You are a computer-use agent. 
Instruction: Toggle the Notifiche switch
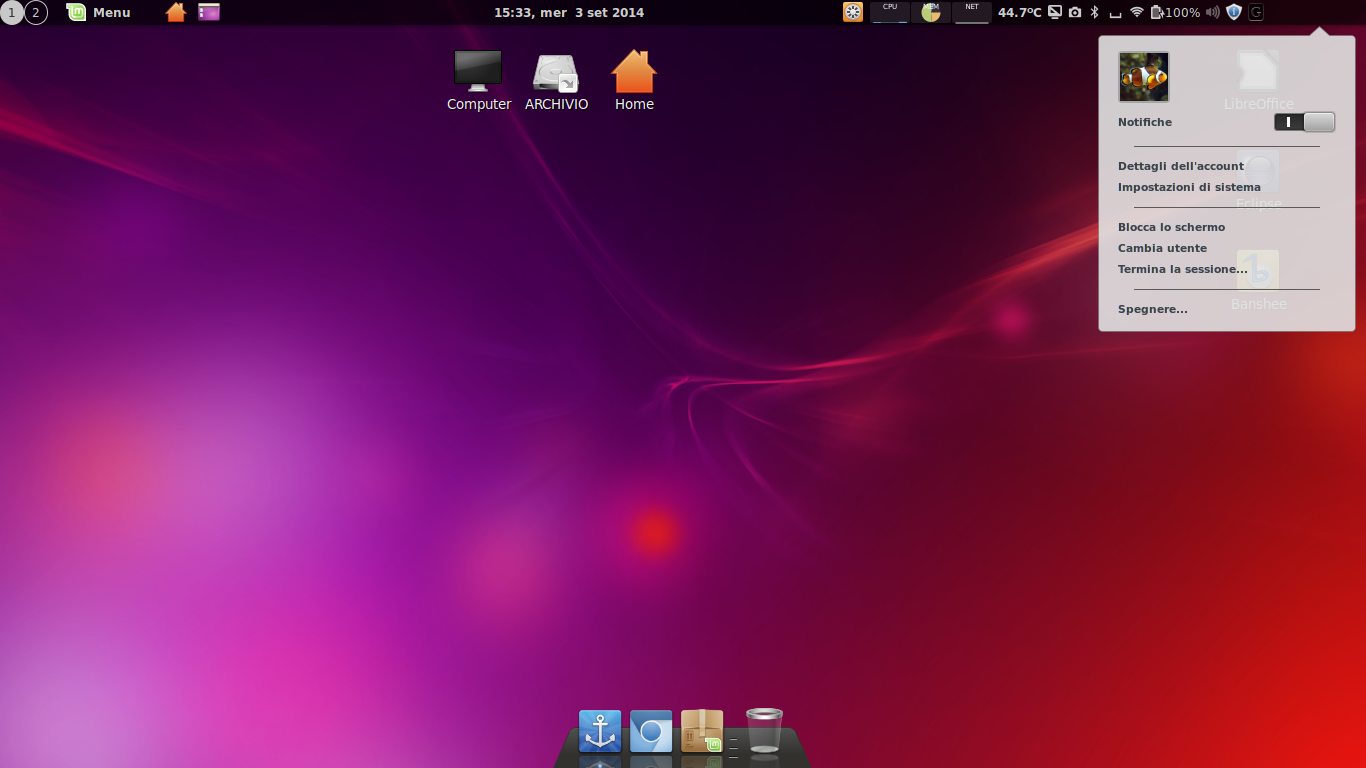point(1305,122)
